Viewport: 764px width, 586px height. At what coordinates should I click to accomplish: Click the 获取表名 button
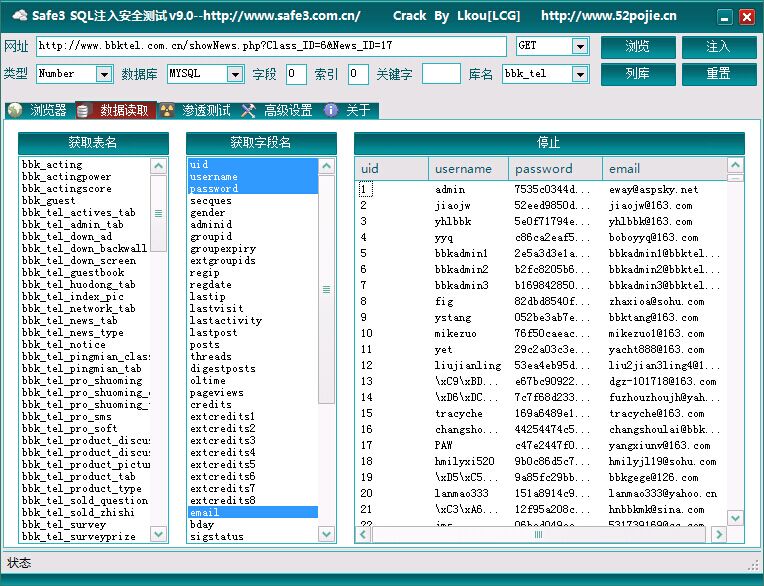click(93, 143)
